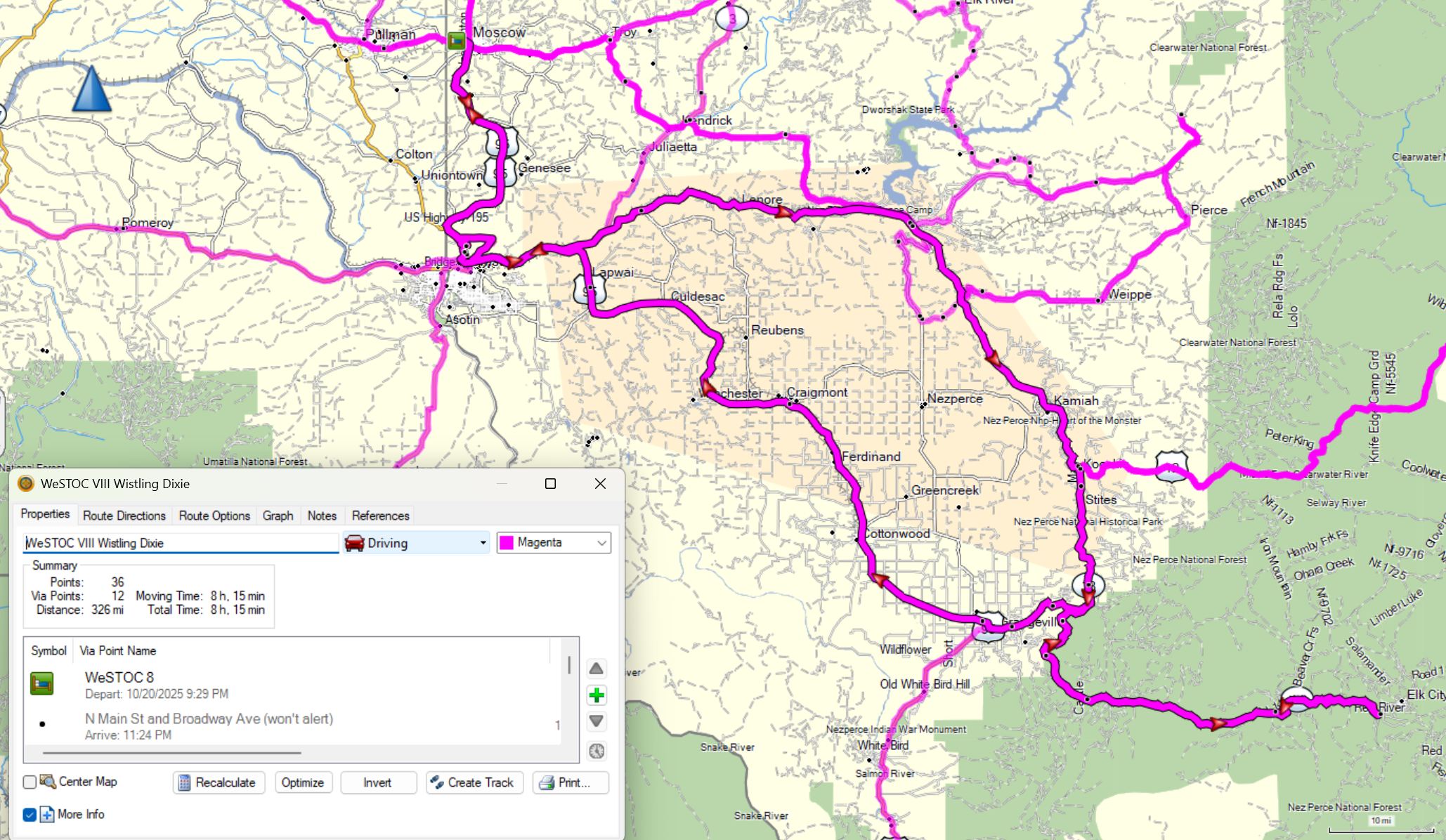Enable the Center Map checkbox

tap(30, 782)
